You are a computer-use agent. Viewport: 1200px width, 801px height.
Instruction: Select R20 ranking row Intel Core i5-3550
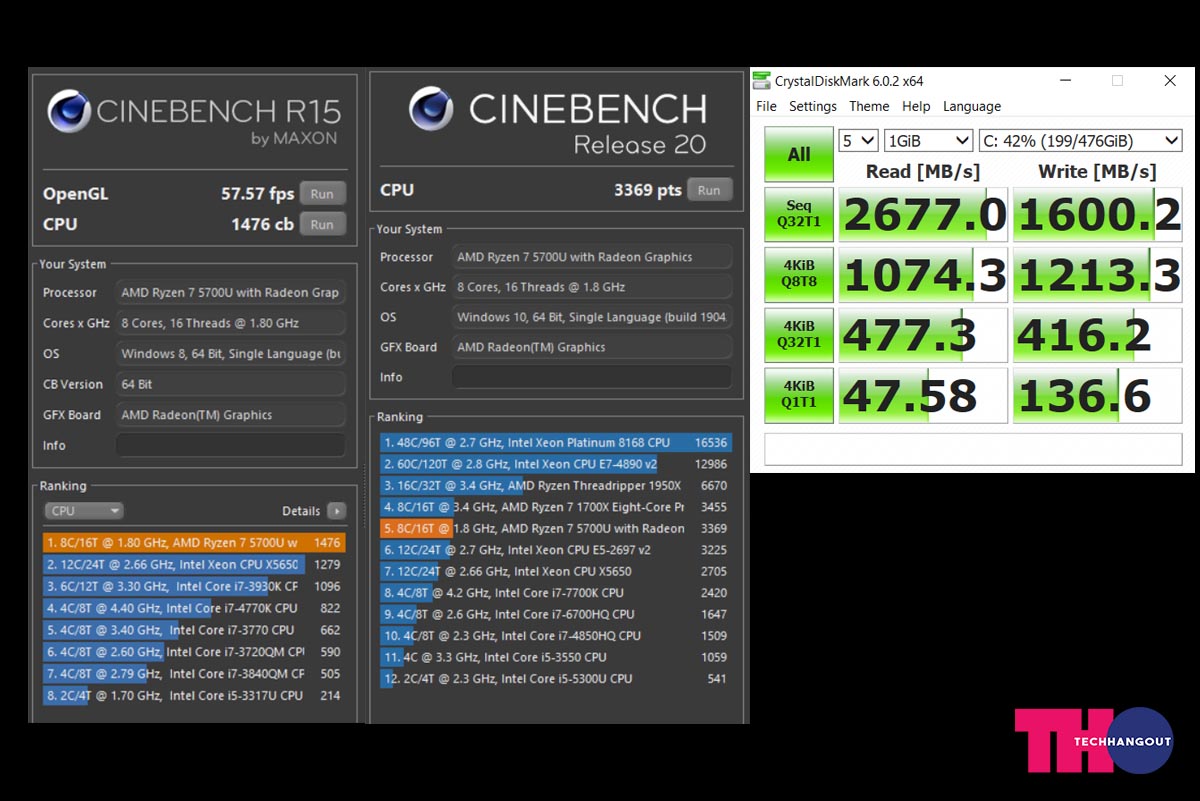pyautogui.click(x=555, y=657)
